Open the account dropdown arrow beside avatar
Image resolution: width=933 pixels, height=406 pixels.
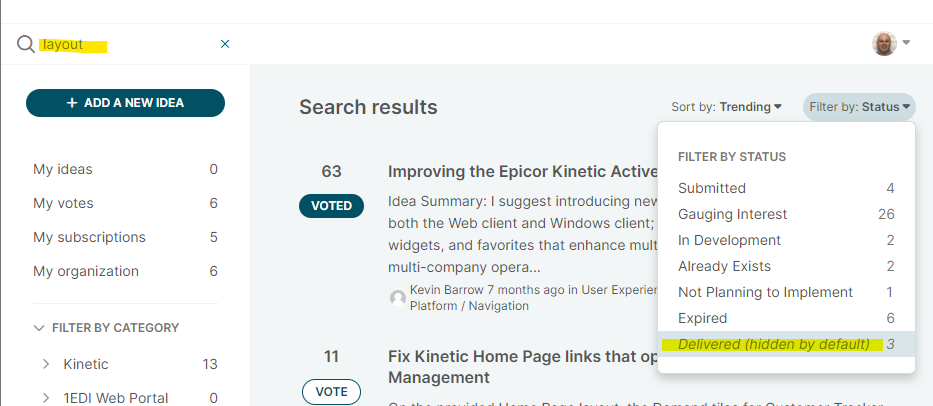906,42
